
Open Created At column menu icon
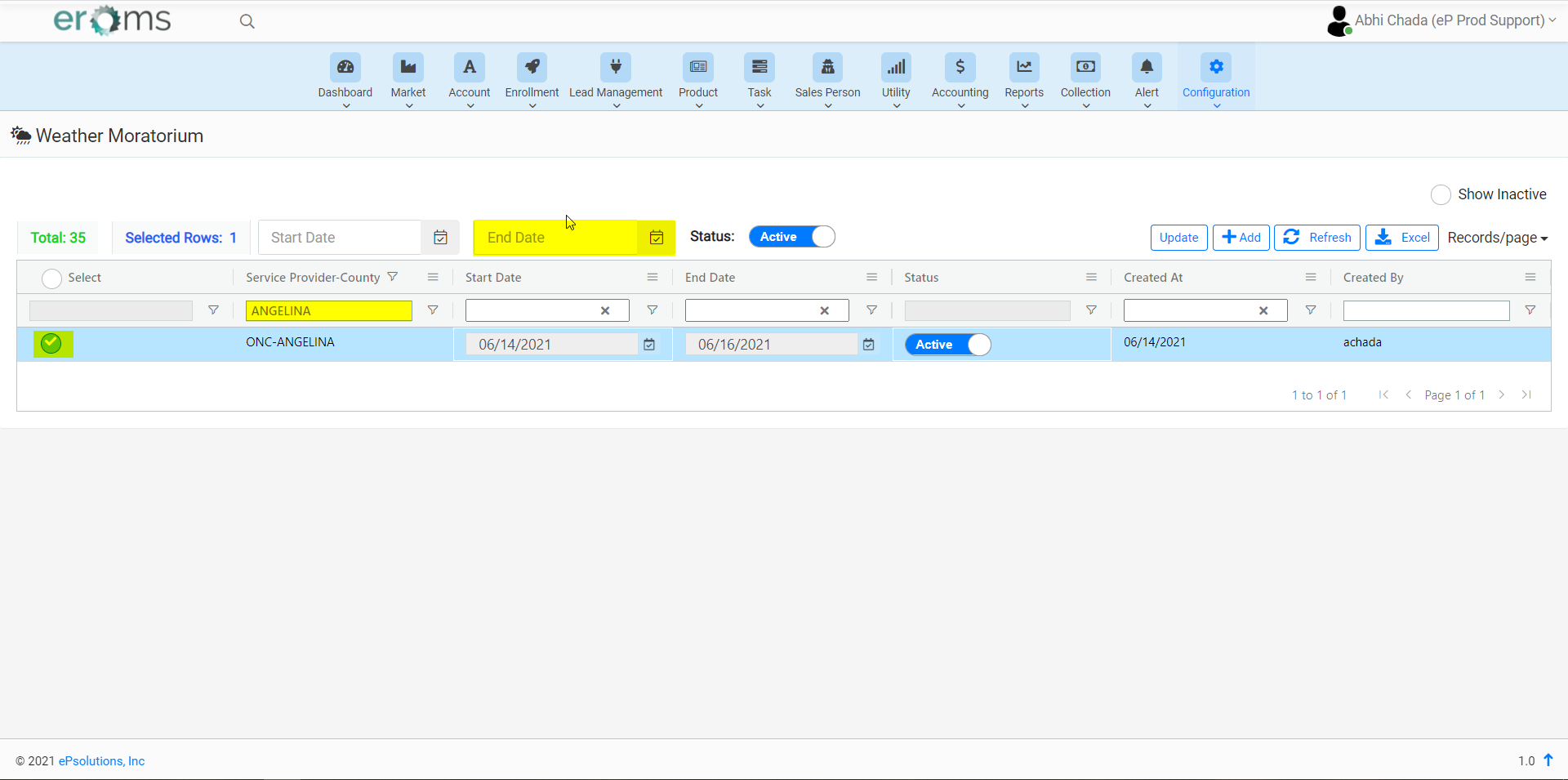tap(1311, 278)
